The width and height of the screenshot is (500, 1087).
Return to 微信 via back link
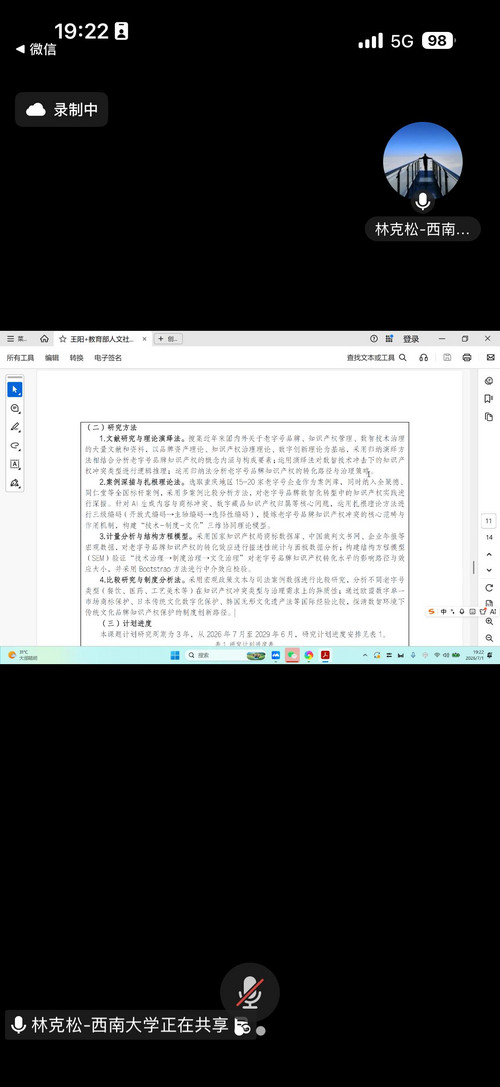(x=36, y=49)
